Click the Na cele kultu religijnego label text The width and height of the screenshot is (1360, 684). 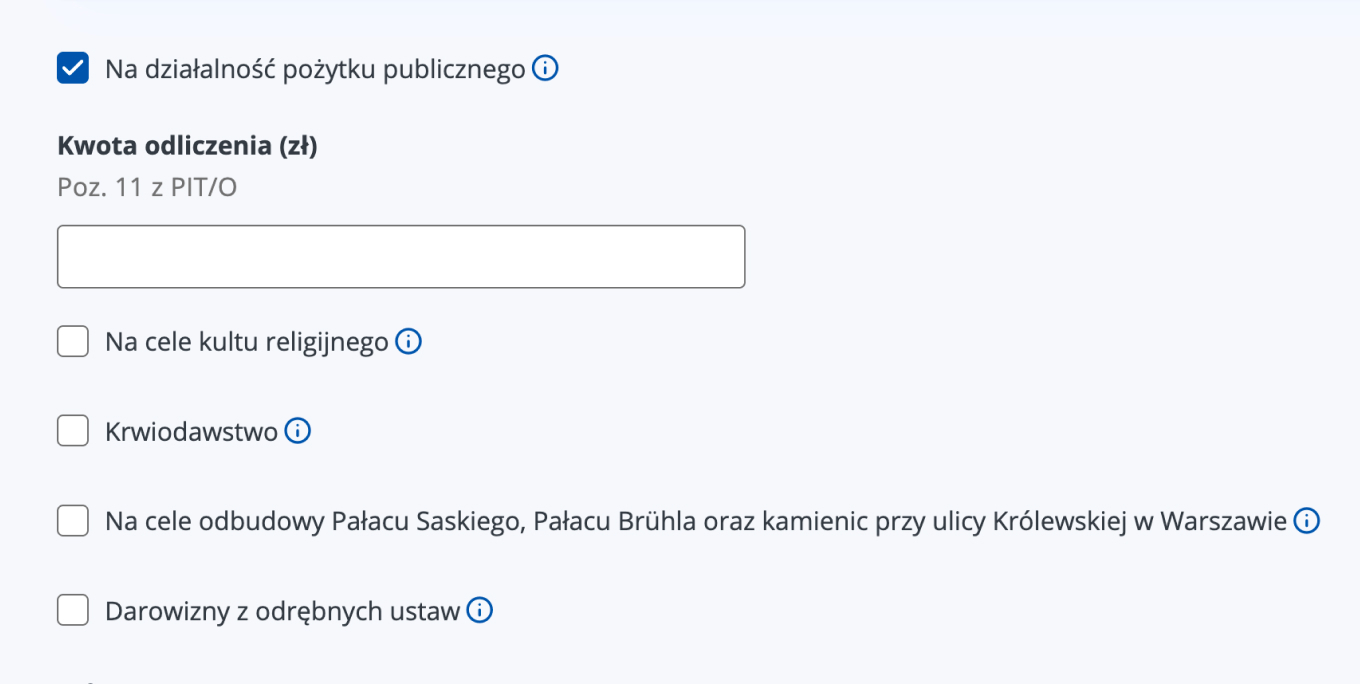(247, 343)
